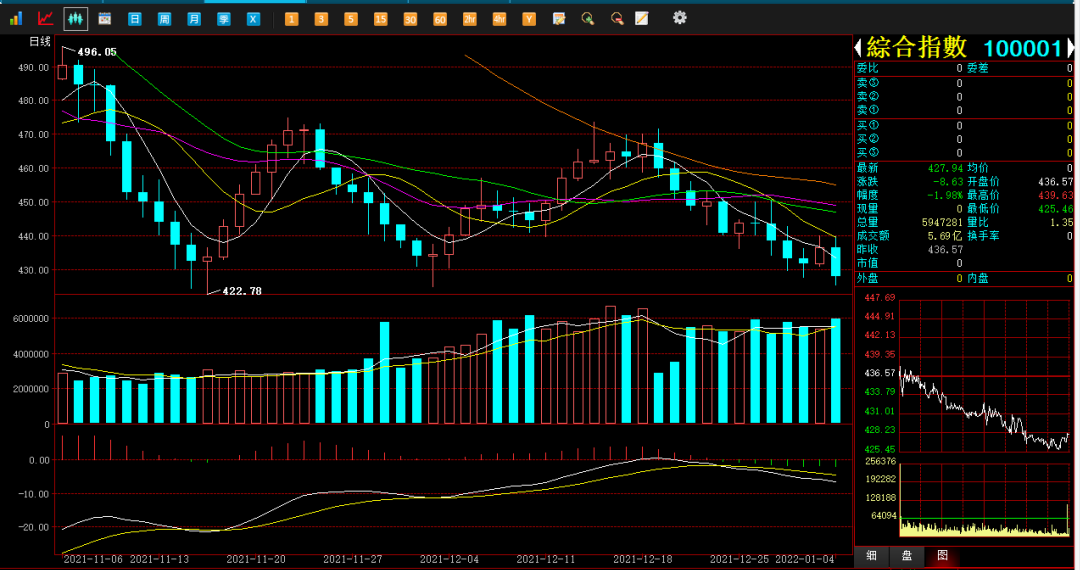Viewport: 1080px width, 570px height.
Task: Select the 5-minute interval button
Action: tap(351, 19)
